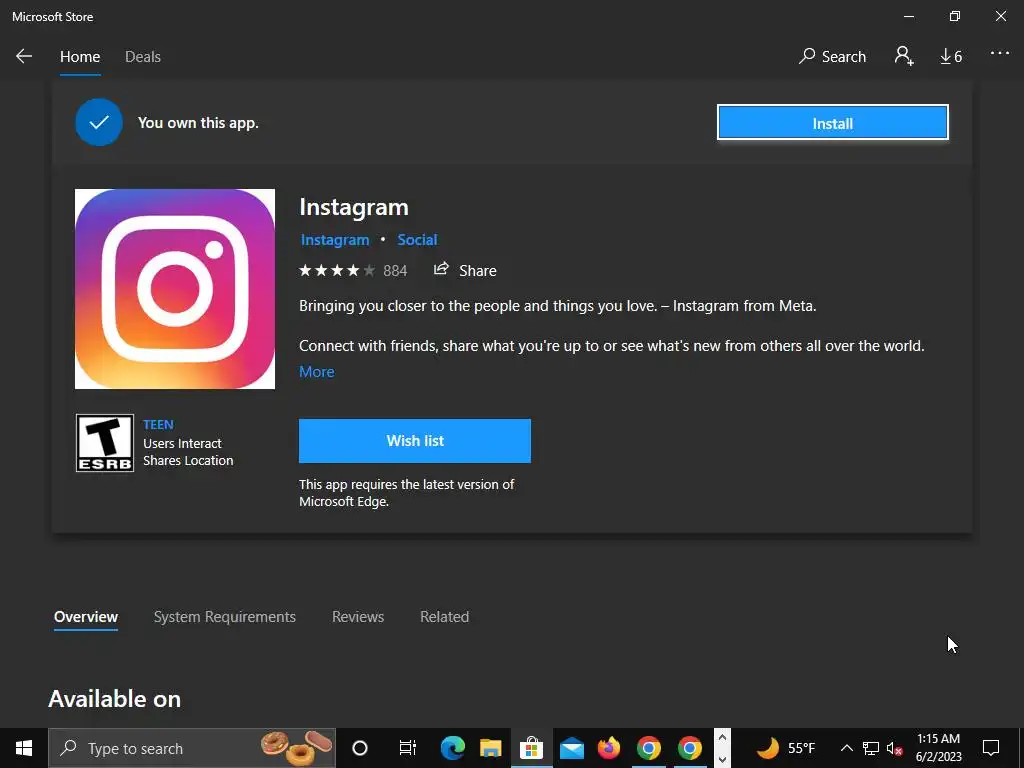Launch Firefox from taskbar
Viewport: 1024px width, 768px height.
609,748
